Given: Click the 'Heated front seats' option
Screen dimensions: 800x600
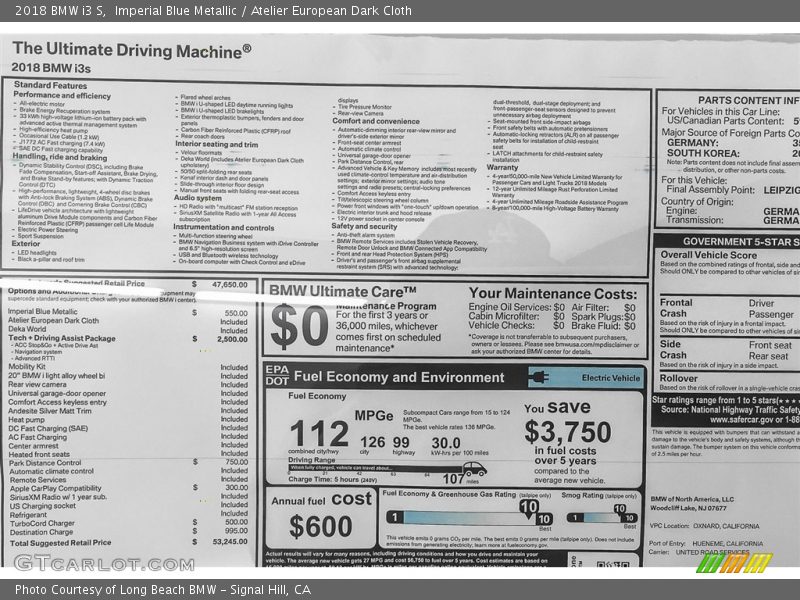Looking at the screenshot, I should click(x=39, y=454).
